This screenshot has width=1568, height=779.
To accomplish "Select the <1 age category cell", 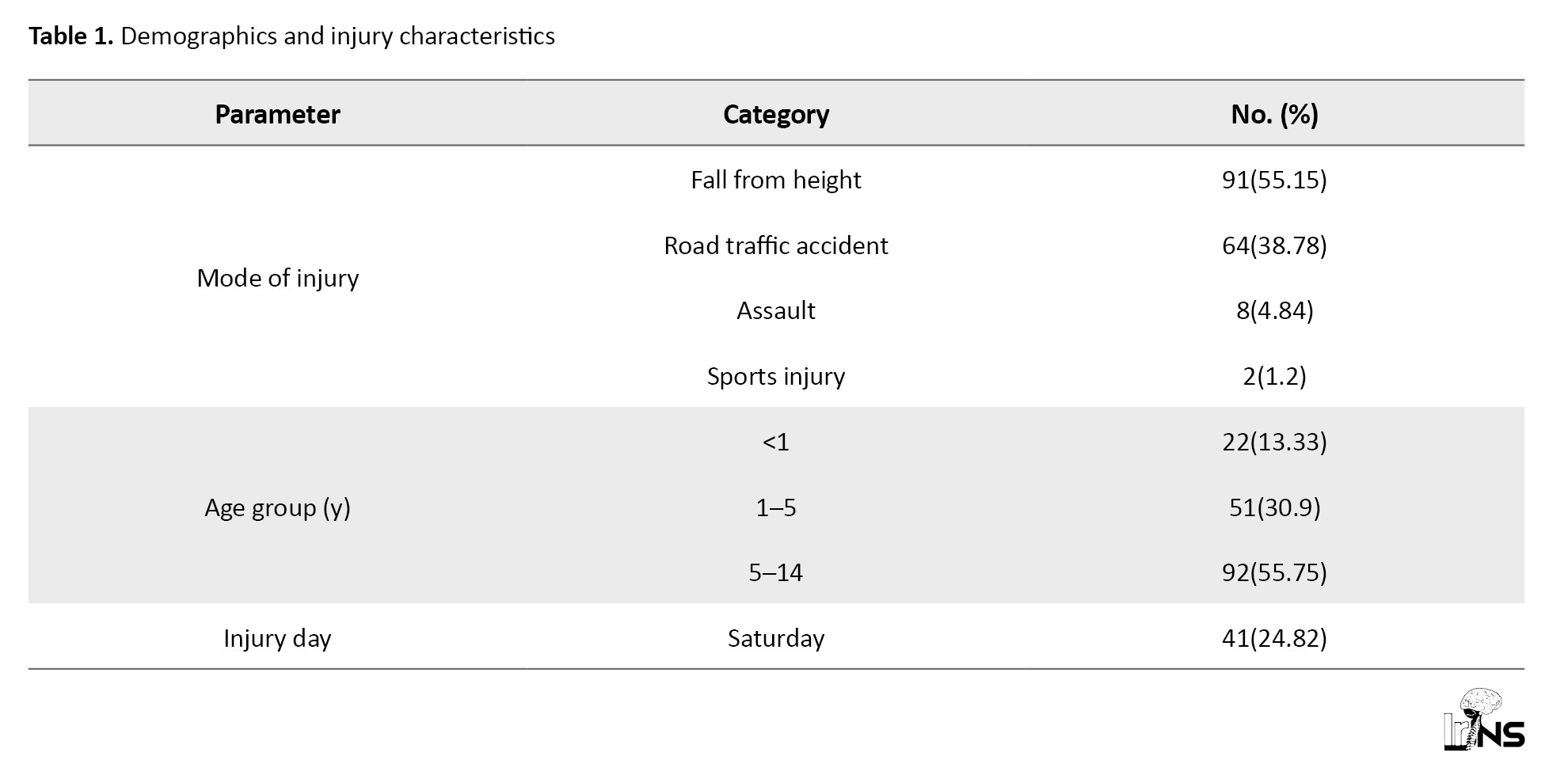I will (x=775, y=442).
